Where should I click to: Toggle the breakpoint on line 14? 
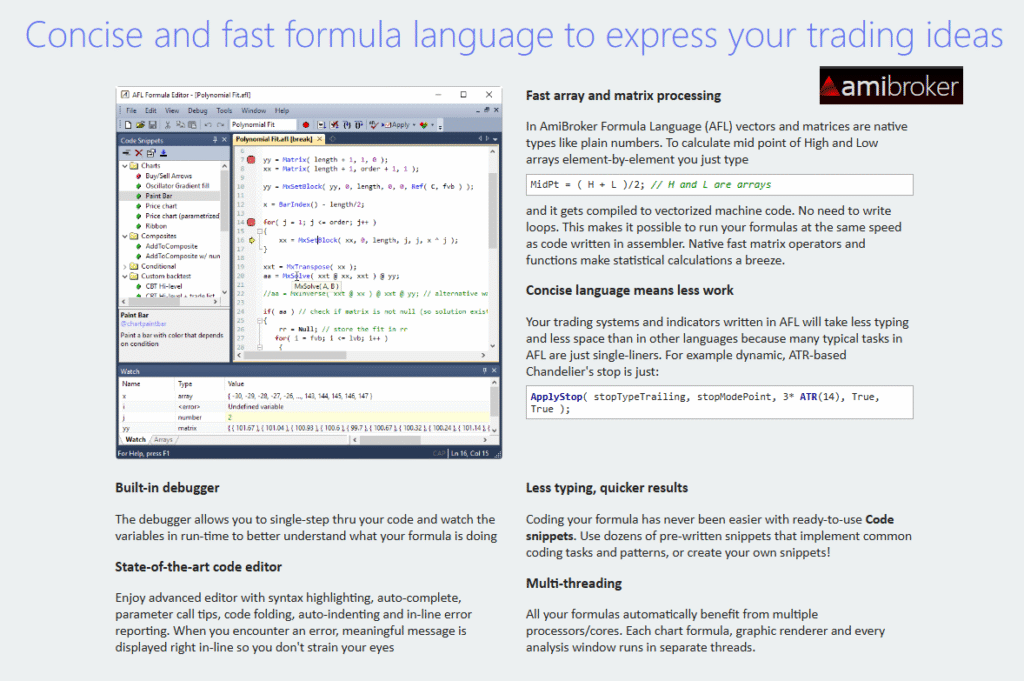coord(251,222)
